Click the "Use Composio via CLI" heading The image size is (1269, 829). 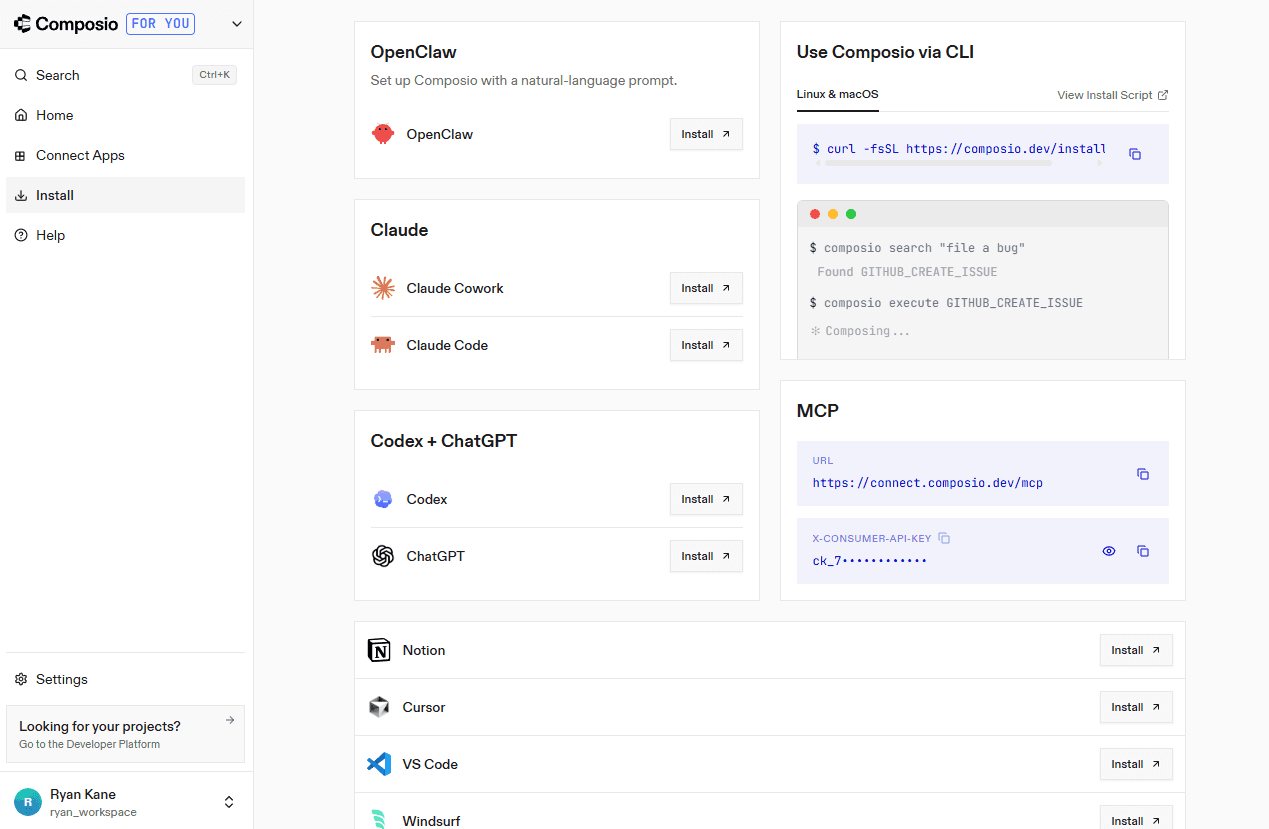pyautogui.click(x=885, y=52)
